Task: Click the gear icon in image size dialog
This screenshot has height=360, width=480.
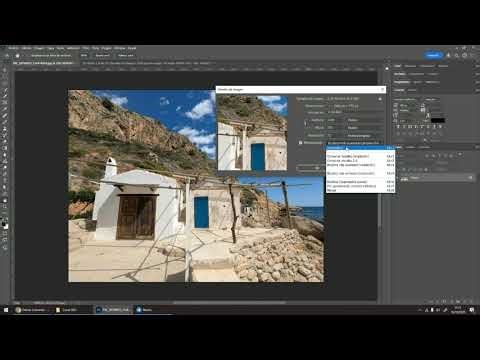Action: pos(380,99)
